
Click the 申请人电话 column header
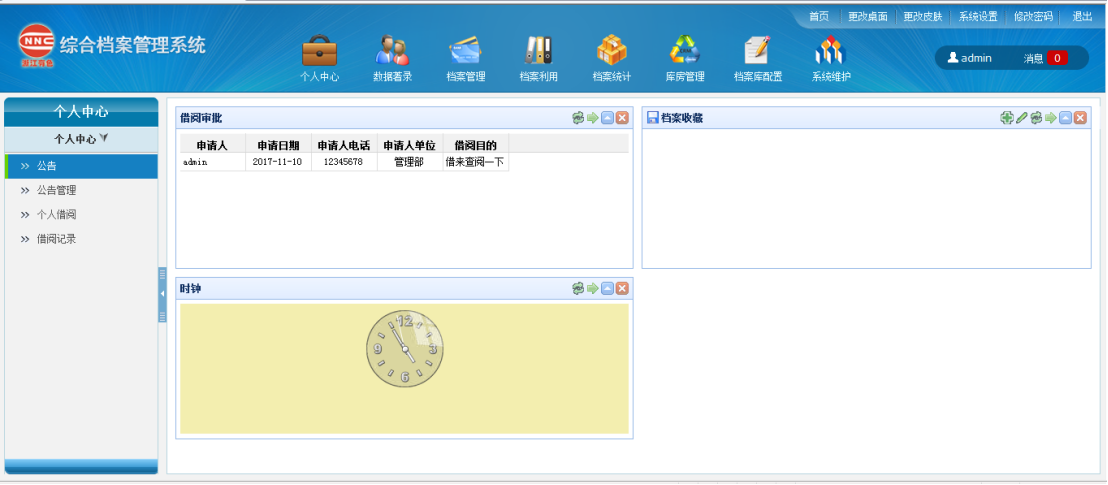click(344, 145)
